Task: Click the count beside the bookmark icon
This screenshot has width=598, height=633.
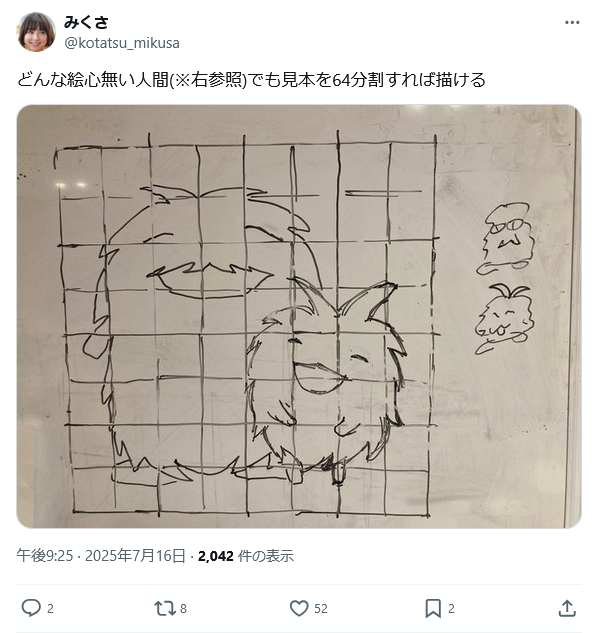Action: (x=451, y=608)
